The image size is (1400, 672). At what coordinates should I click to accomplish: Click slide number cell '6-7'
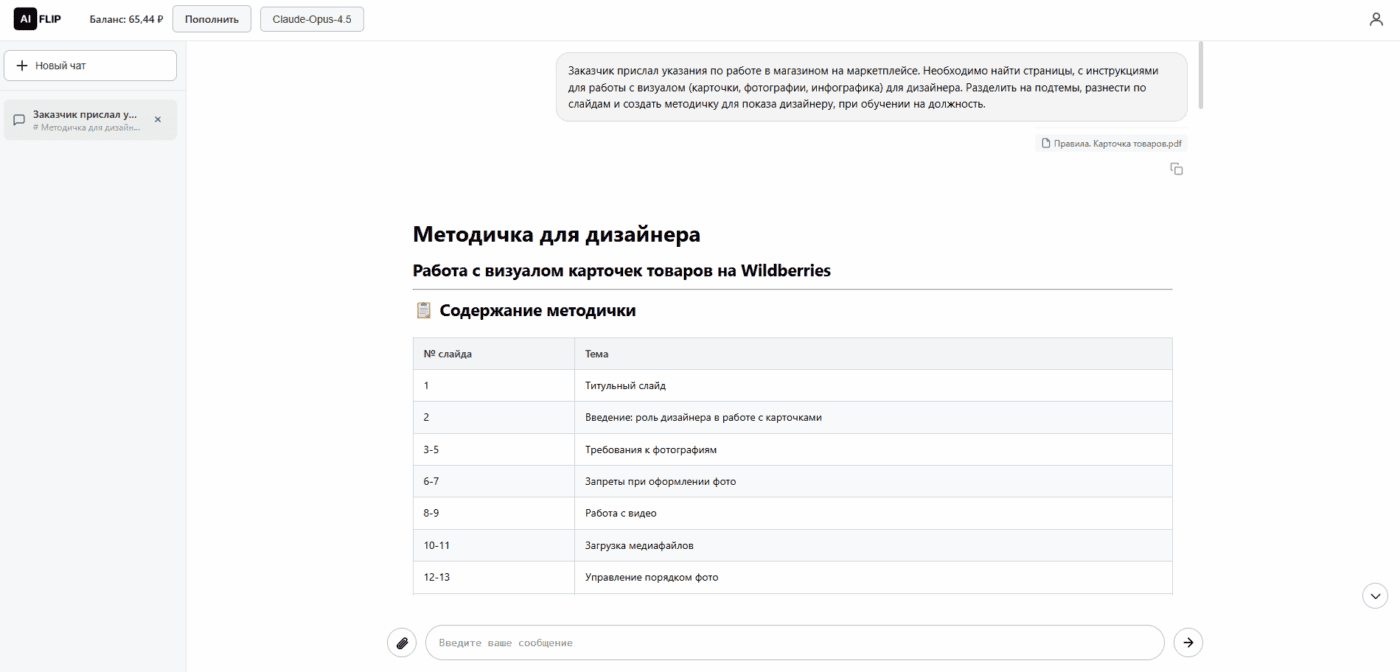coord(494,482)
